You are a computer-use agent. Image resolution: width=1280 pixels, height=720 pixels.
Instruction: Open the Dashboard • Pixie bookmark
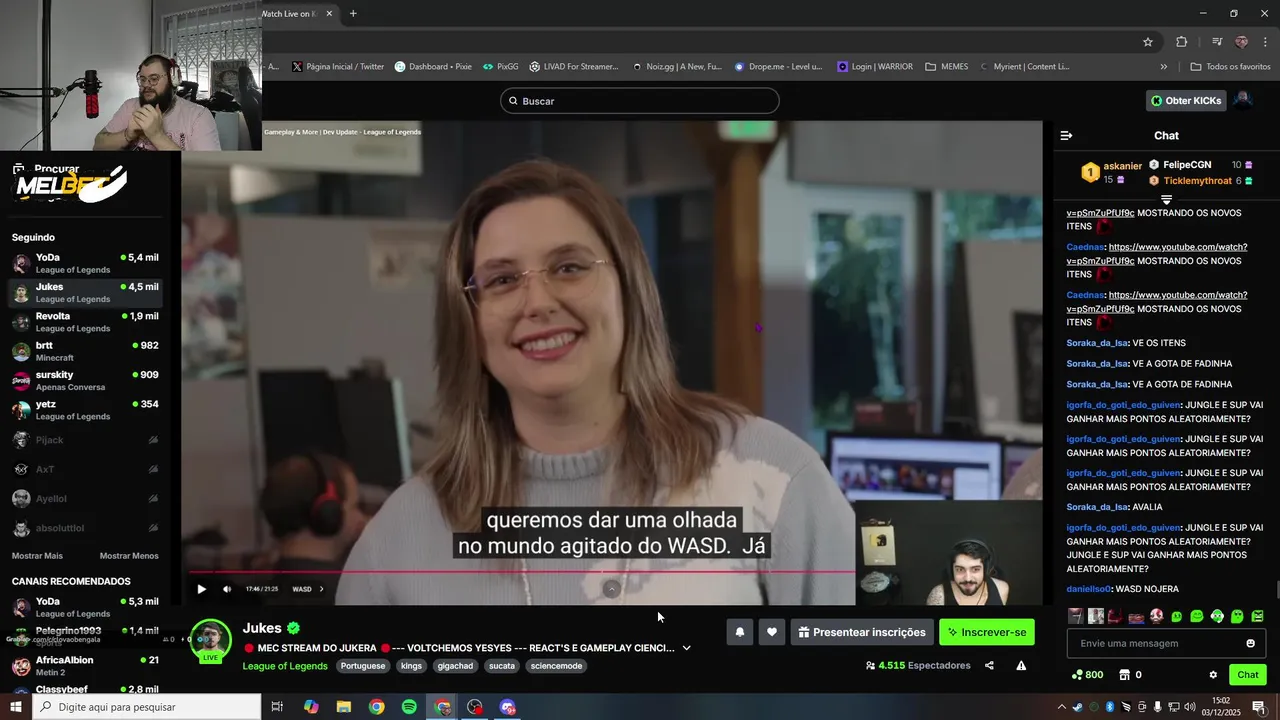[x=433, y=67]
